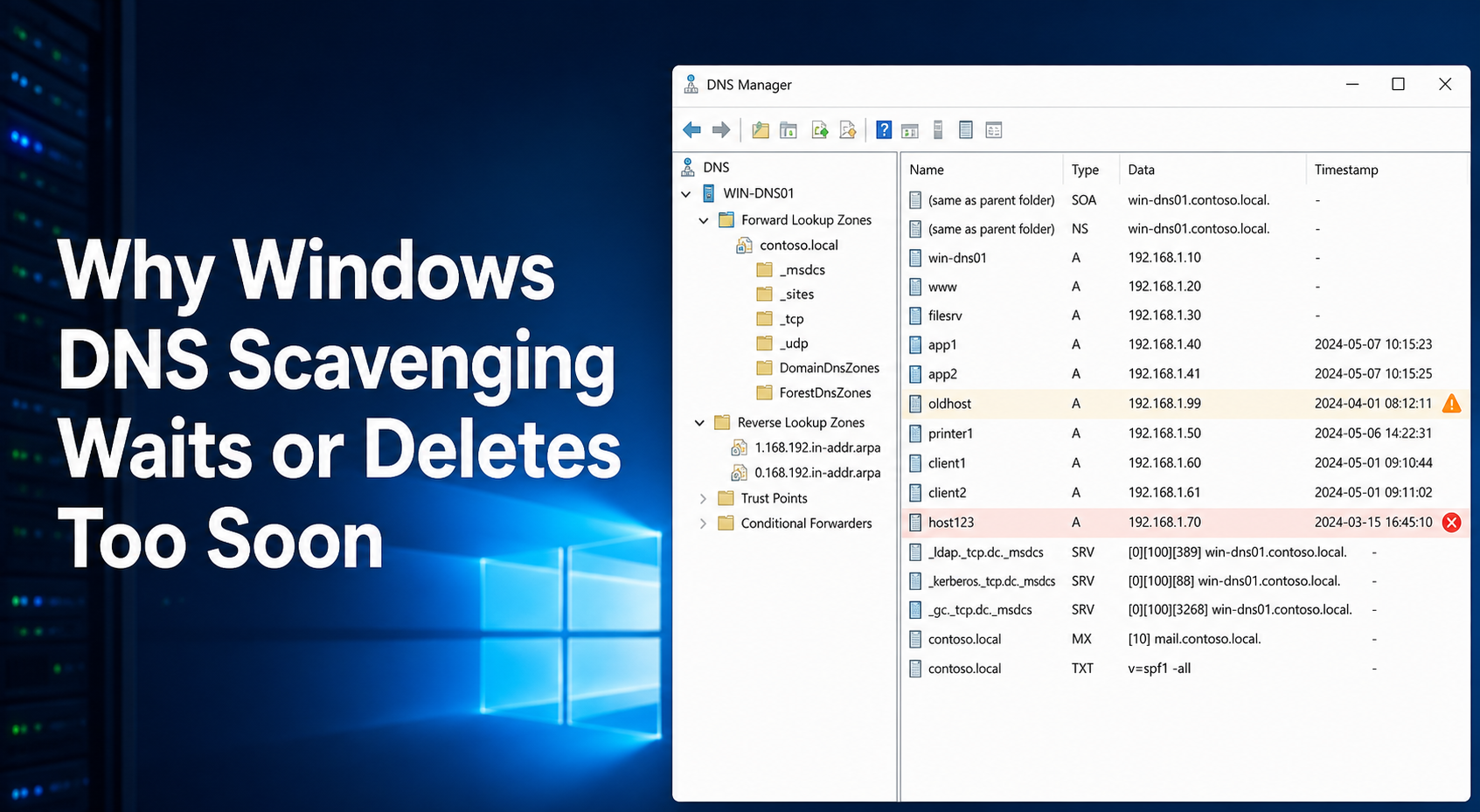Viewport: 1480px width, 812px height.
Task: Sort records by the Name column header
Action: click(x=927, y=170)
